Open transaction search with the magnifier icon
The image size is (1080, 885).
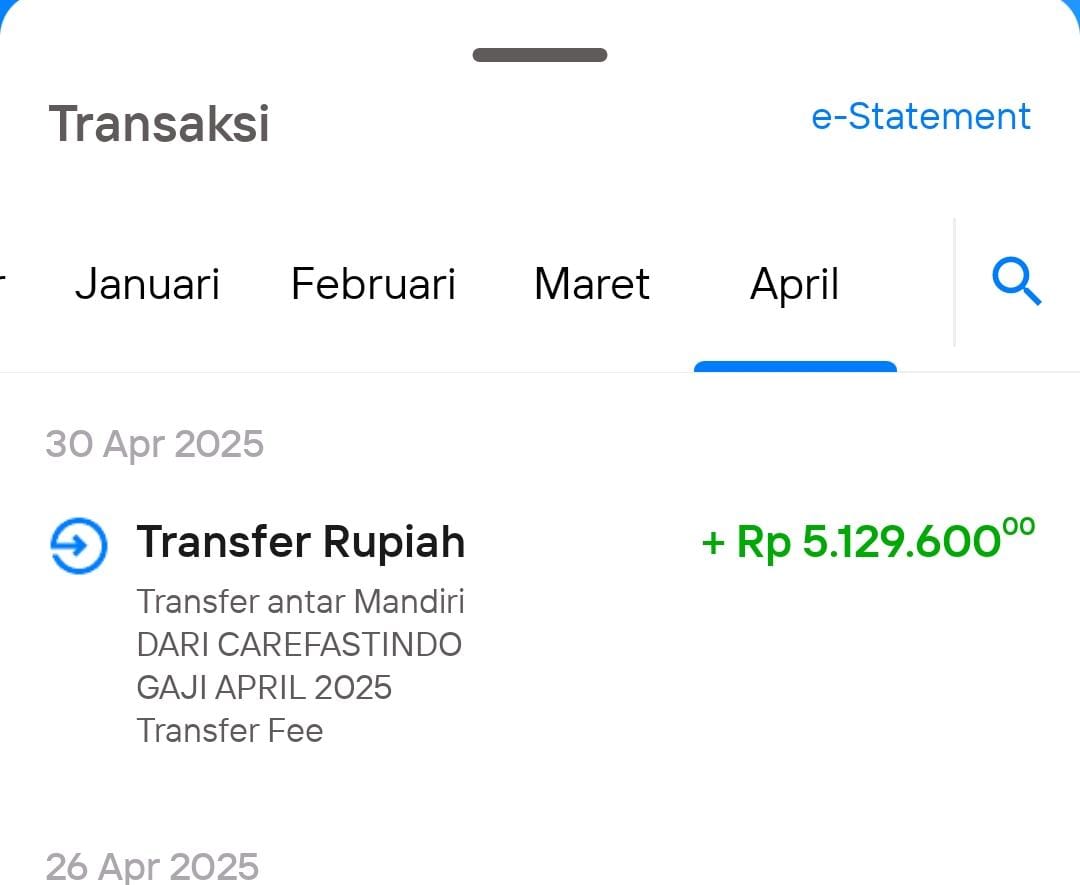[1017, 282]
